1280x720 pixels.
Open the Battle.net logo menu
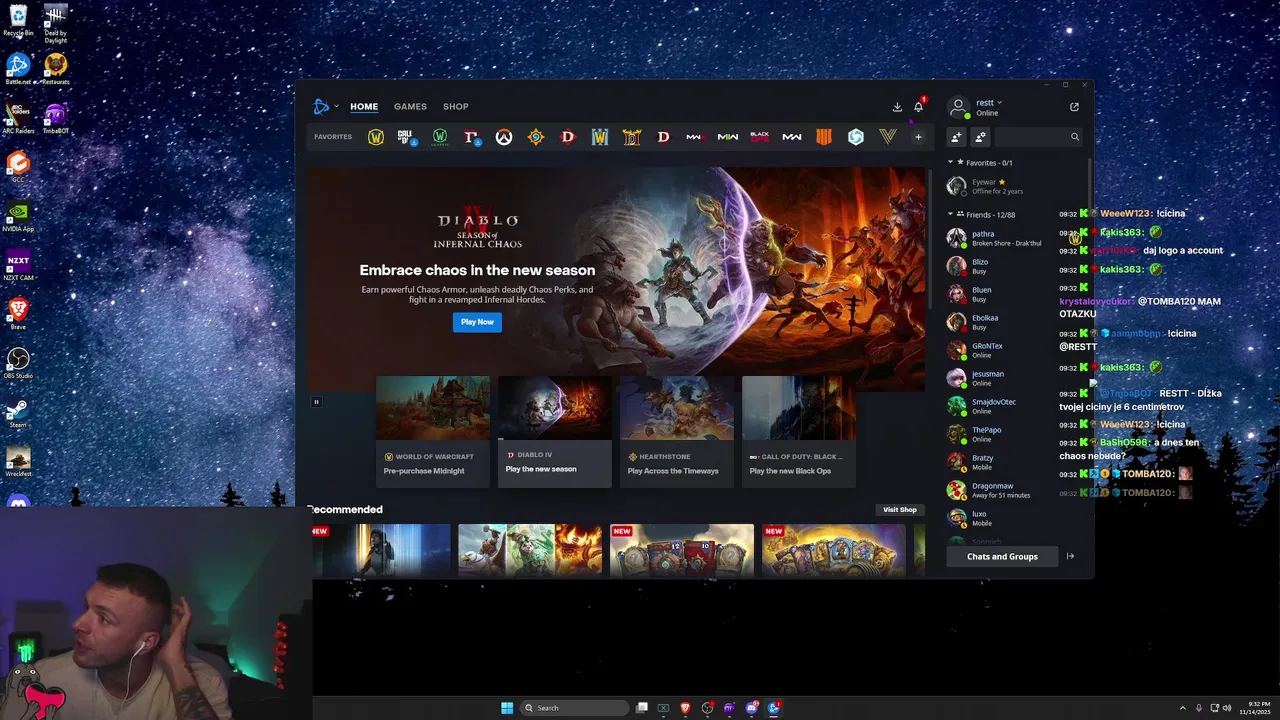pos(324,106)
